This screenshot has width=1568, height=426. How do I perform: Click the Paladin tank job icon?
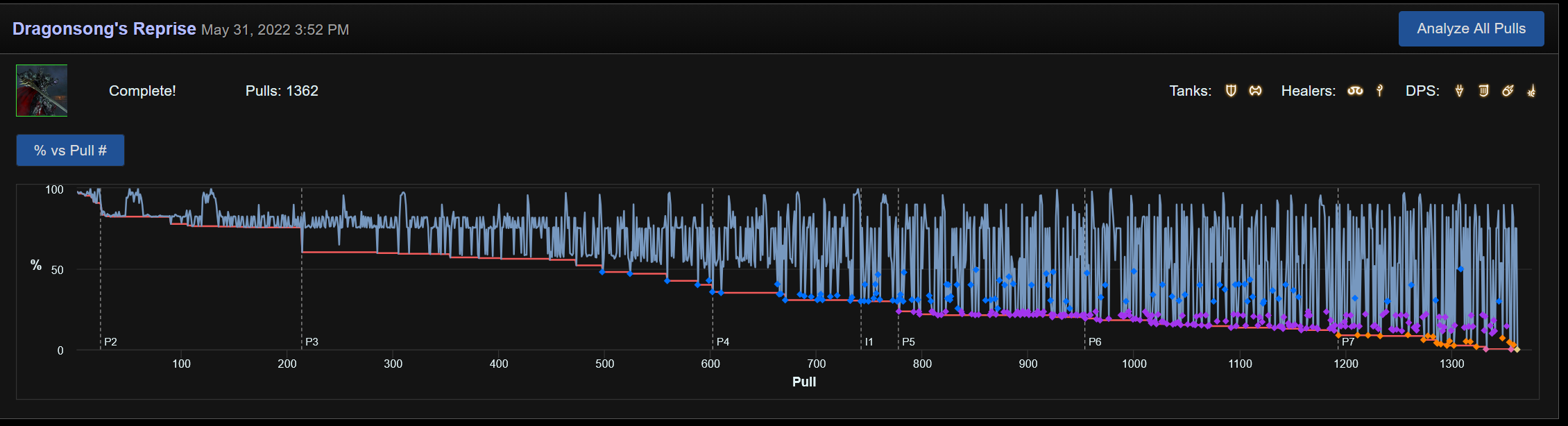pyautogui.click(x=1231, y=91)
